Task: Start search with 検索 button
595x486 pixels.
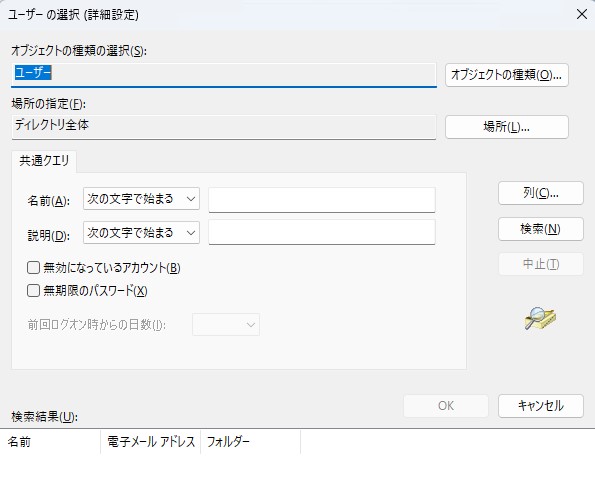Action: pyautogui.click(x=540, y=229)
